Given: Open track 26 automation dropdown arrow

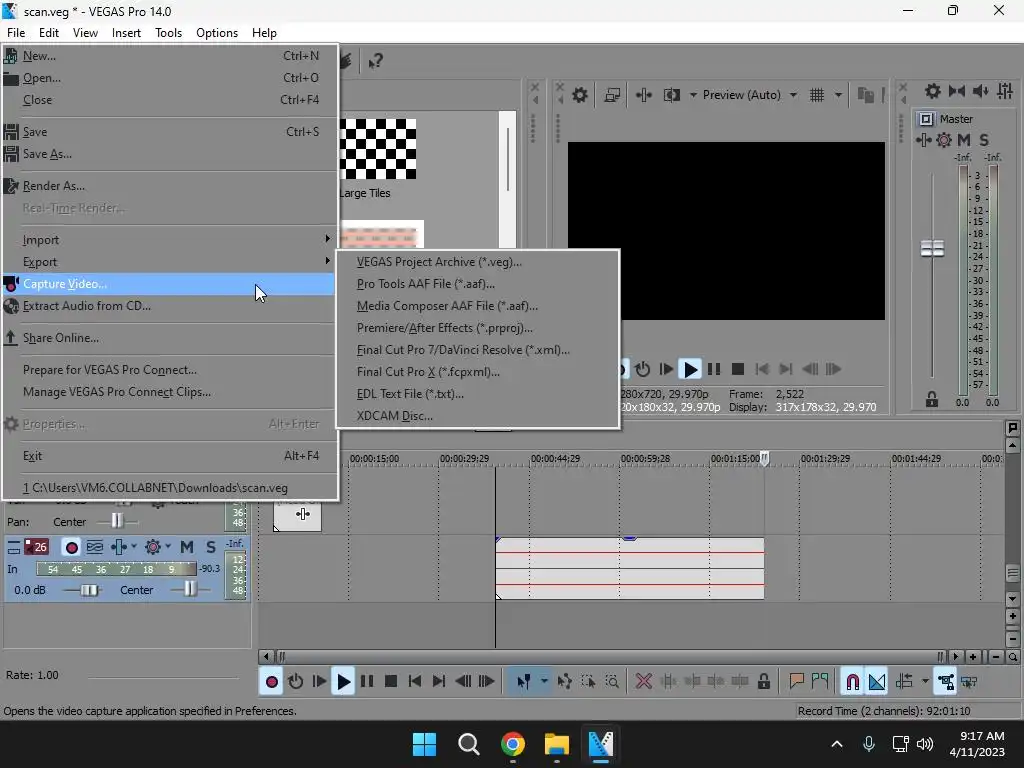Looking at the screenshot, I should [x=168, y=547].
